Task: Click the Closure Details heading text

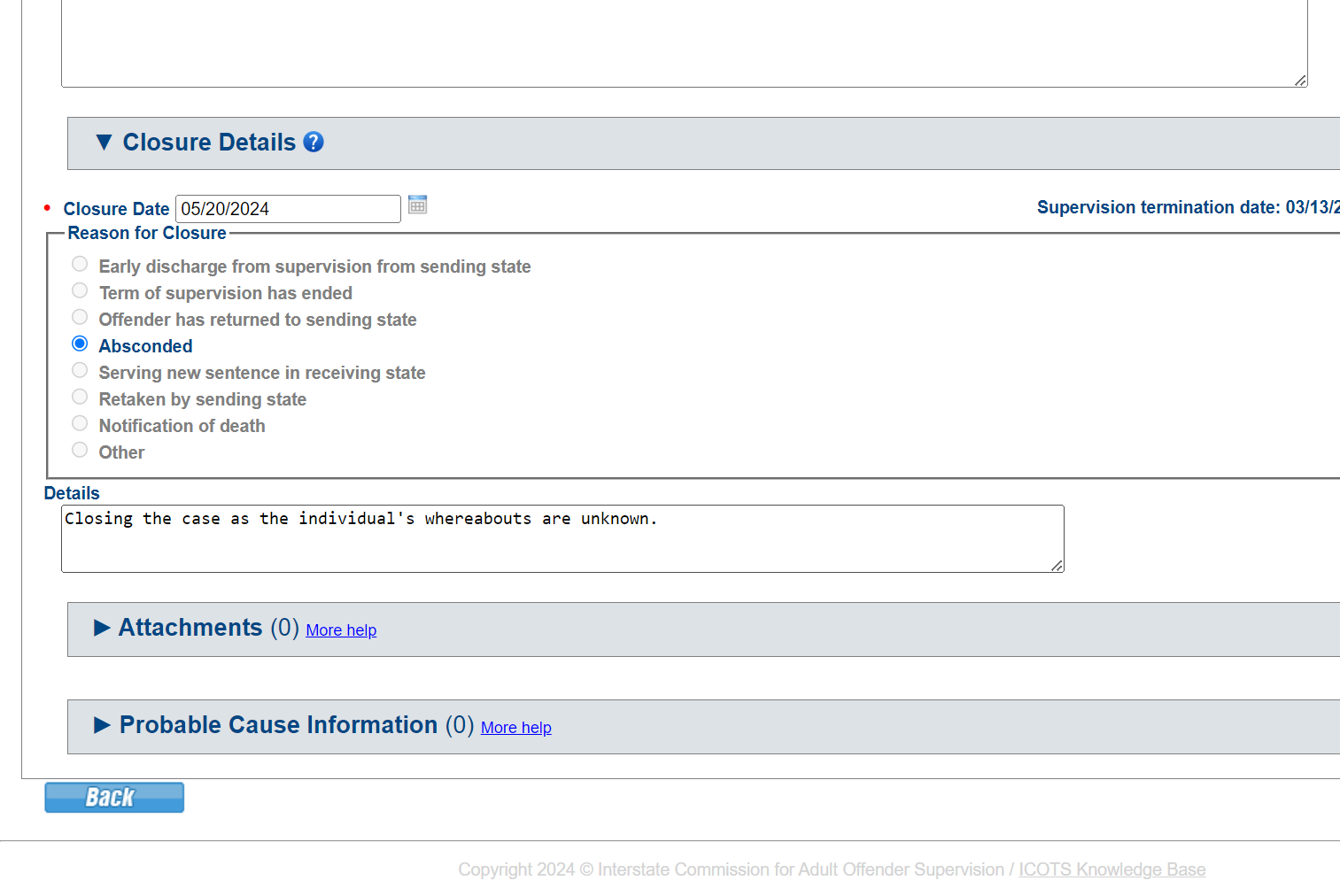Action: coord(209,143)
